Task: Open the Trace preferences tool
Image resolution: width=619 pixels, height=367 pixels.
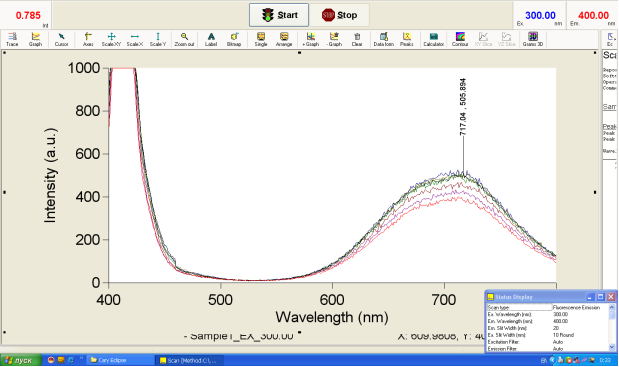Action: coord(12,39)
